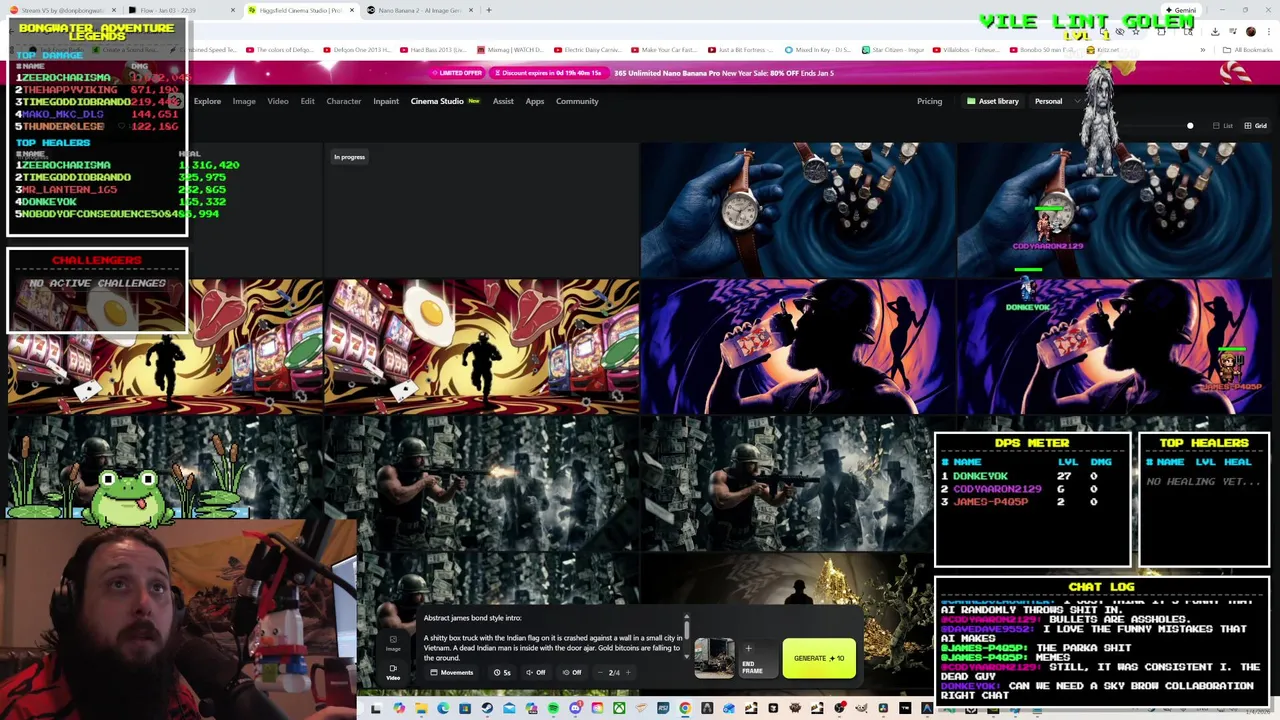Viewport: 1280px width, 720px height.
Task: Adjust the thumbnail size slider
Action: point(1190,126)
